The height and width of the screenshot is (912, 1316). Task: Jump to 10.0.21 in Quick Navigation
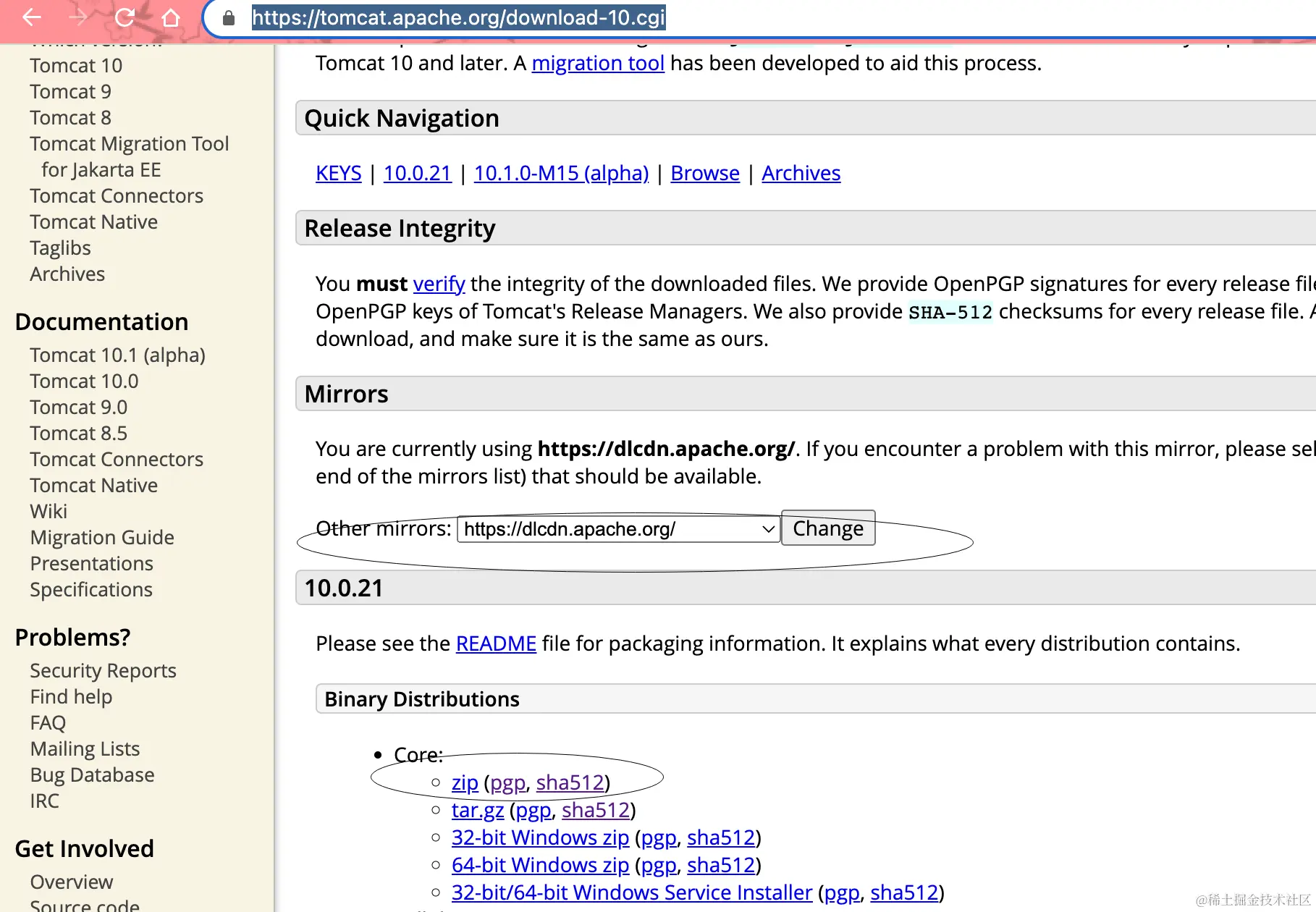[x=418, y=174]
